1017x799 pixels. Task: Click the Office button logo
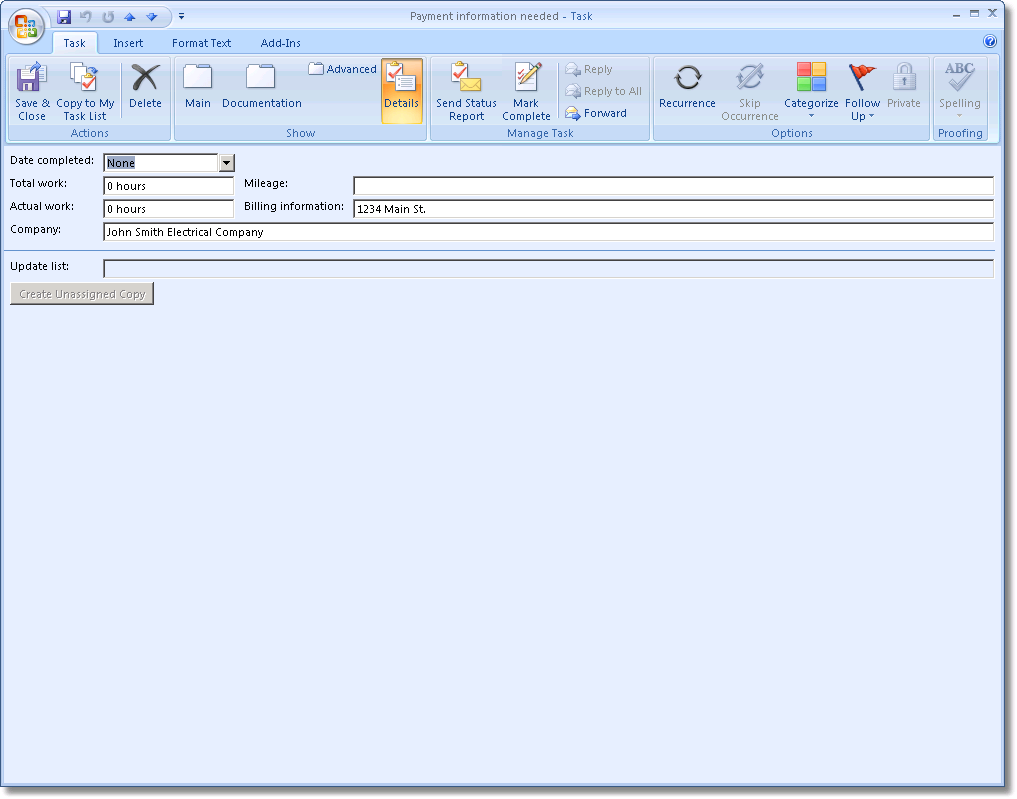(x=26, y=25)
